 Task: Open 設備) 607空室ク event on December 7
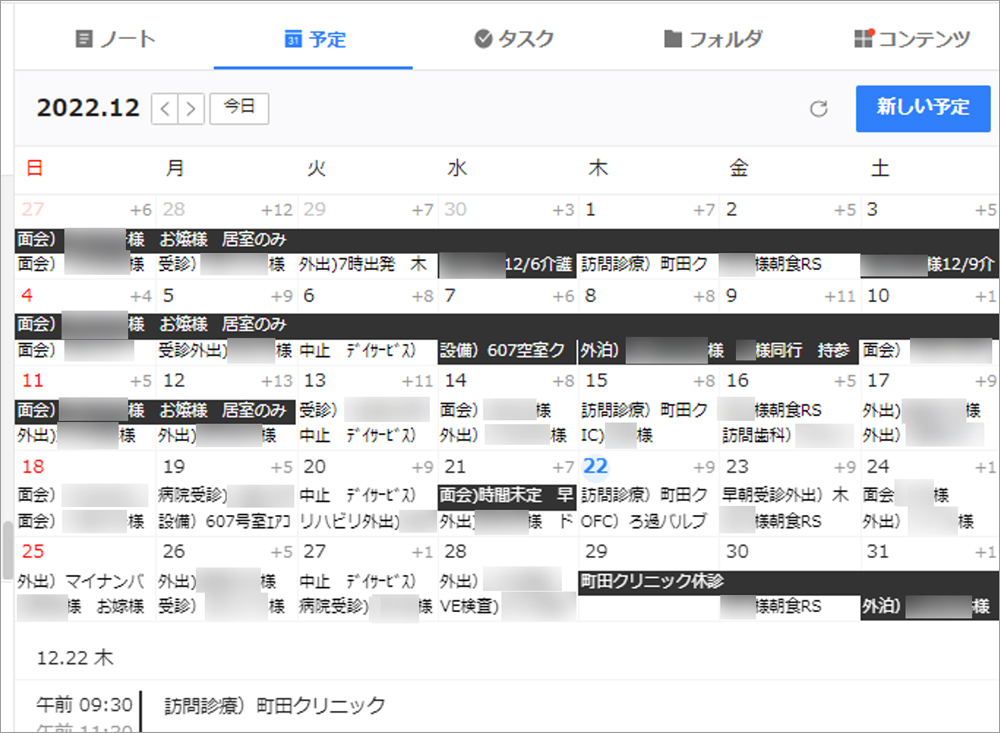click(507, 351)
